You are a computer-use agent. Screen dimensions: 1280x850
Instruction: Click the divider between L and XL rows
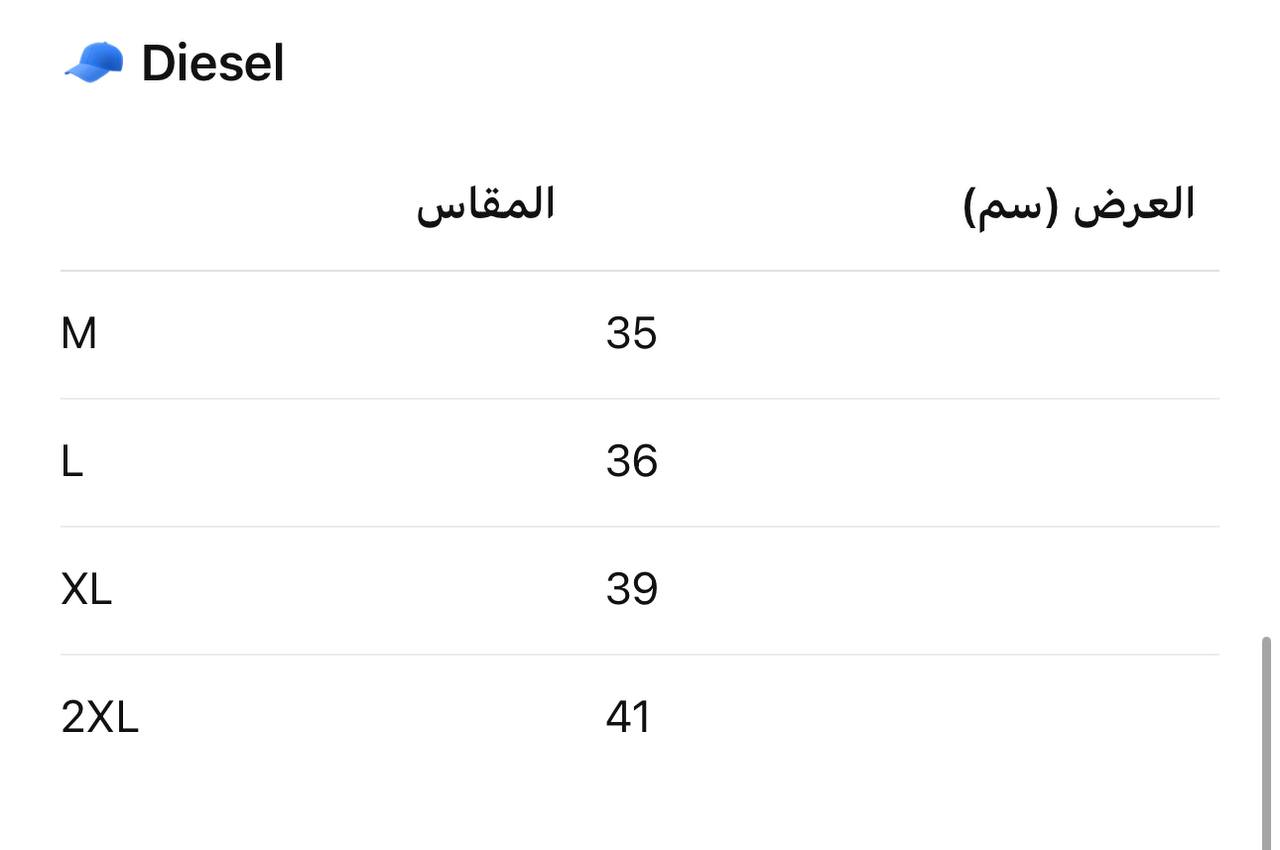[x=640, y=527]
